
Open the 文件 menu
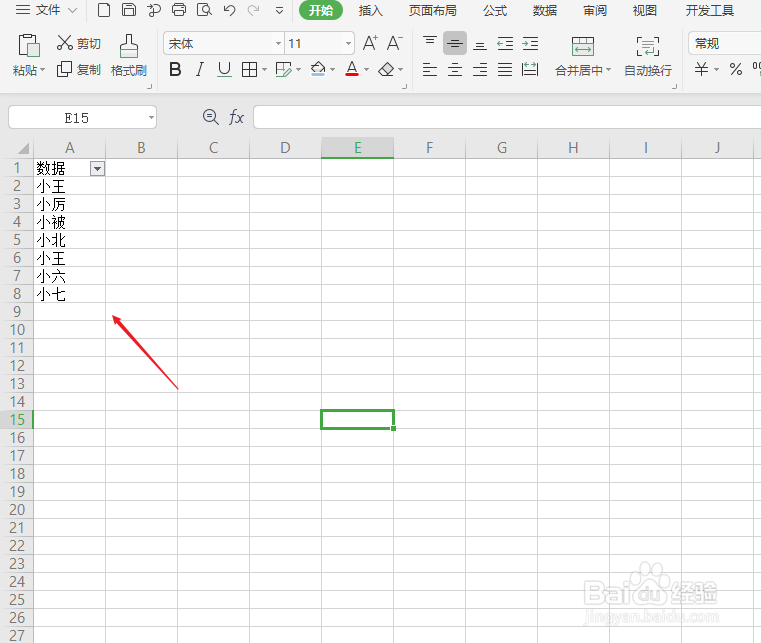pos(46,10)
